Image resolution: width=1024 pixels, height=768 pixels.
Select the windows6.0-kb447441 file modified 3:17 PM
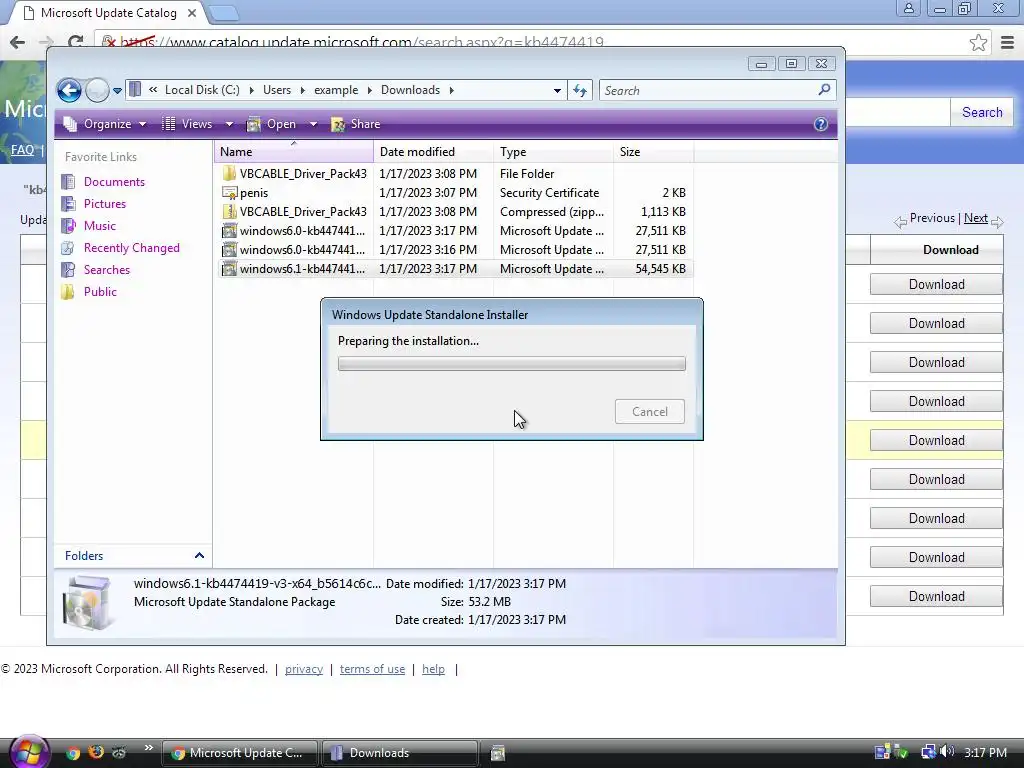454,231
